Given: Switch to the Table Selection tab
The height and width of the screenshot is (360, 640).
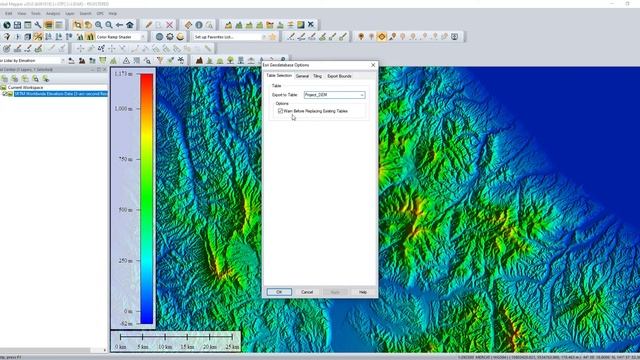Looking at the screenshot, I should (279, 76).
